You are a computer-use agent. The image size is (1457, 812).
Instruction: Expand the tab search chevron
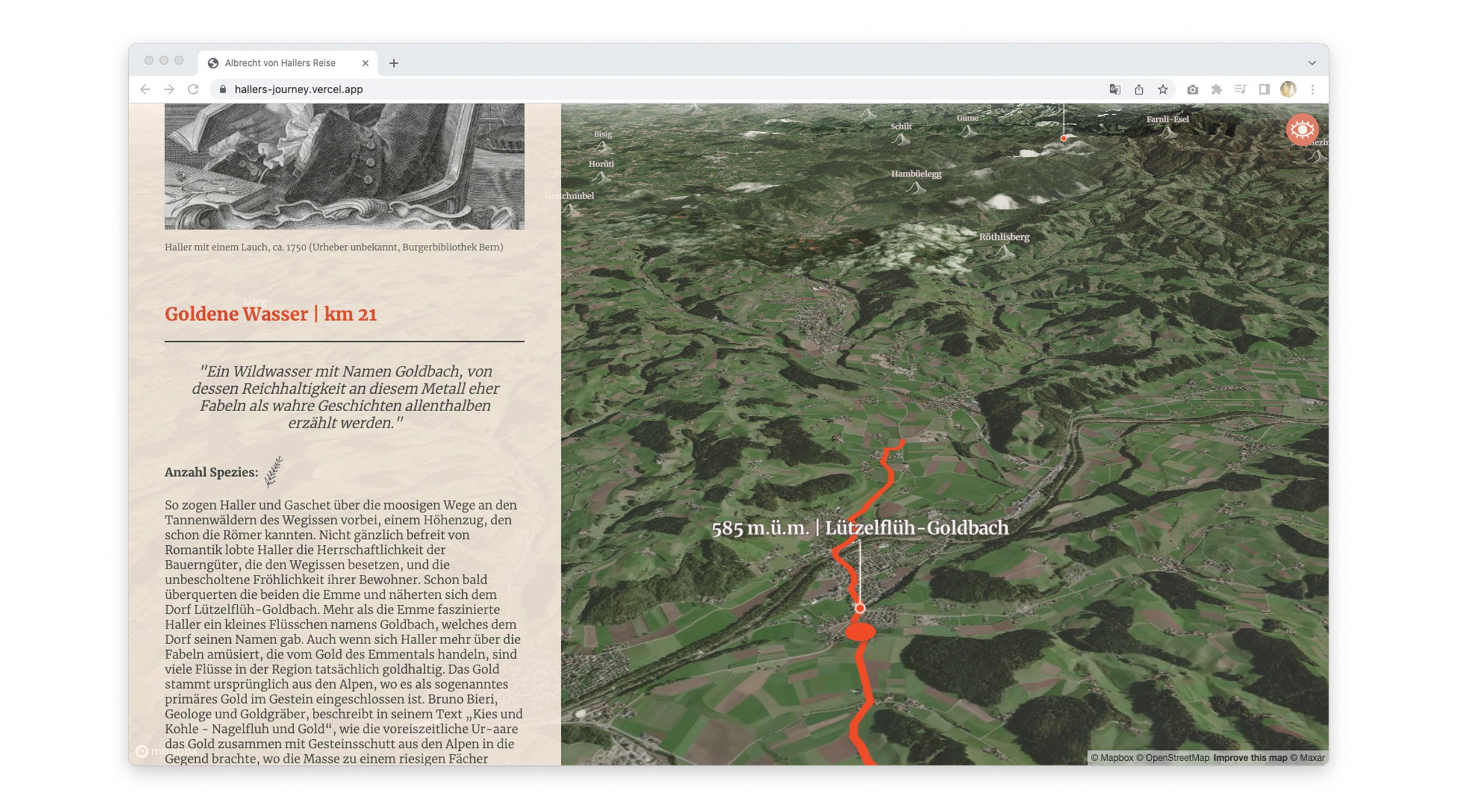point(1312,63)
